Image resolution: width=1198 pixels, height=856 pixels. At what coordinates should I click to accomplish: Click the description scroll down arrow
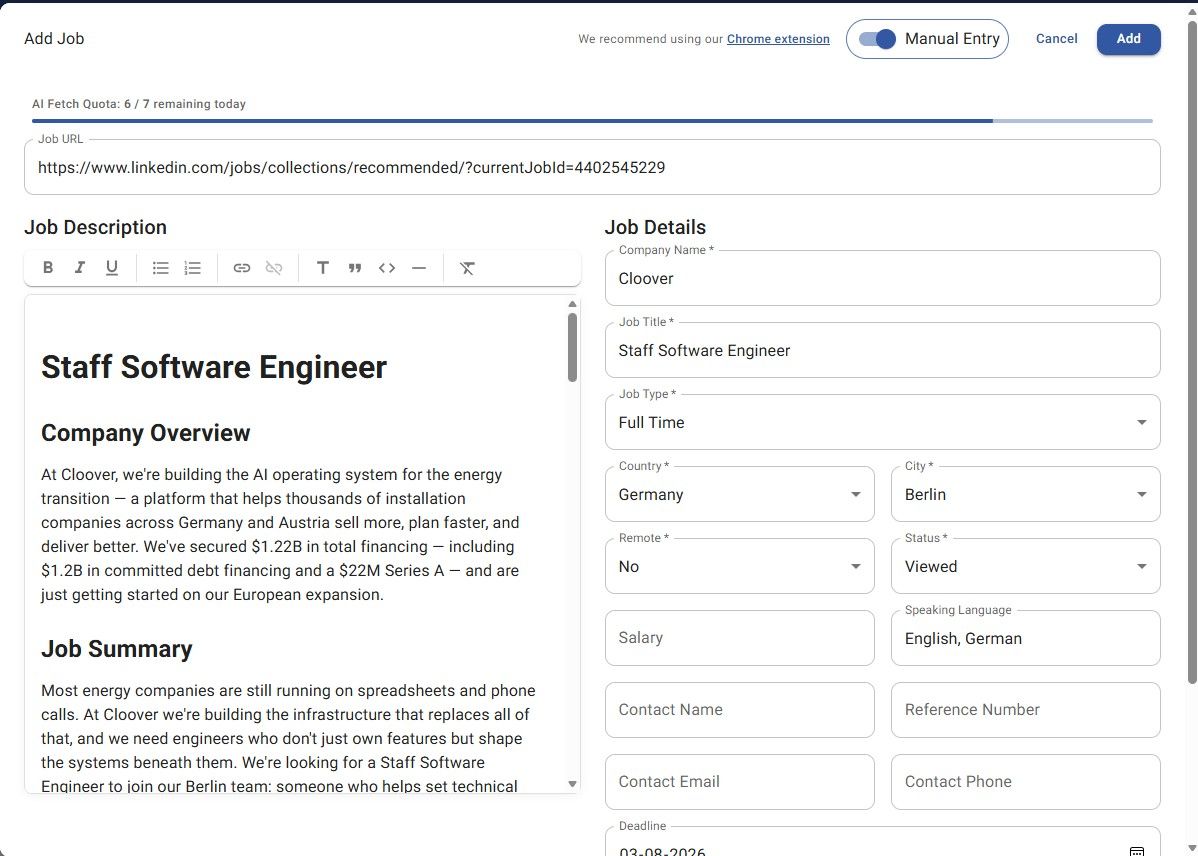click(572, 784)
